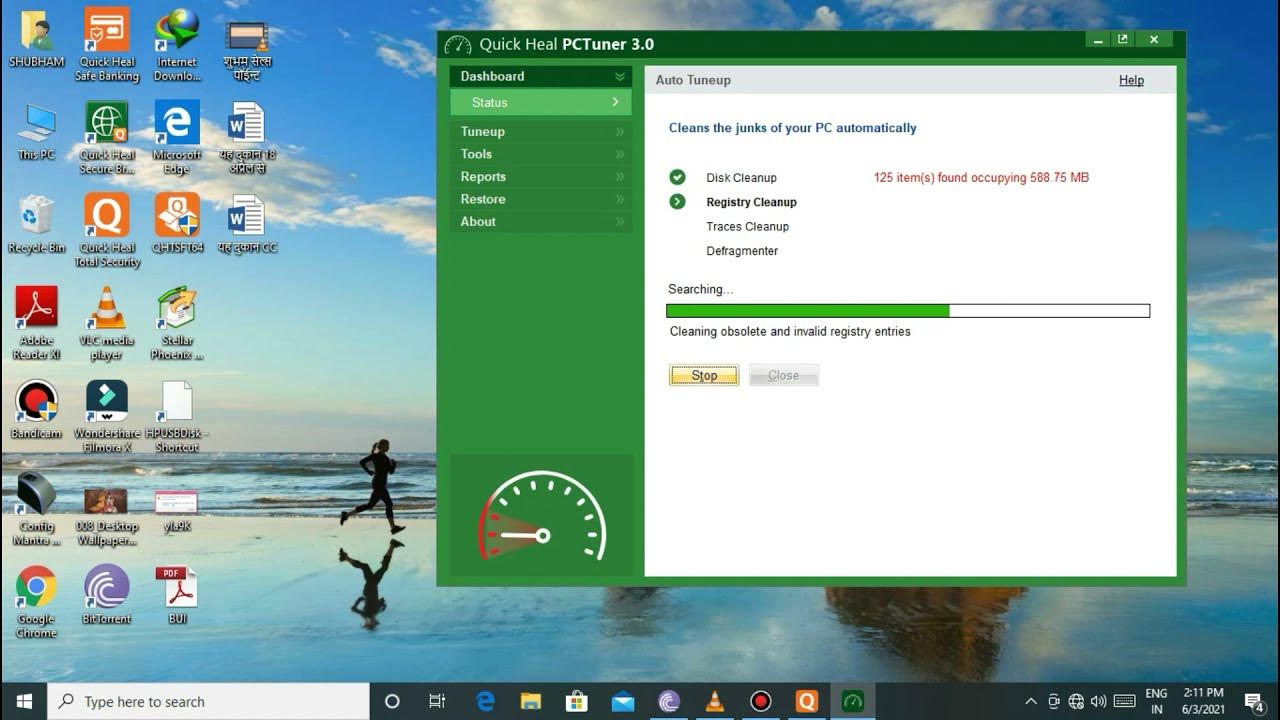This screenshot has height=720, width=1280.
Task: Launch Microsoft Edge desktop shortcut
Action: tap(177, 138)
